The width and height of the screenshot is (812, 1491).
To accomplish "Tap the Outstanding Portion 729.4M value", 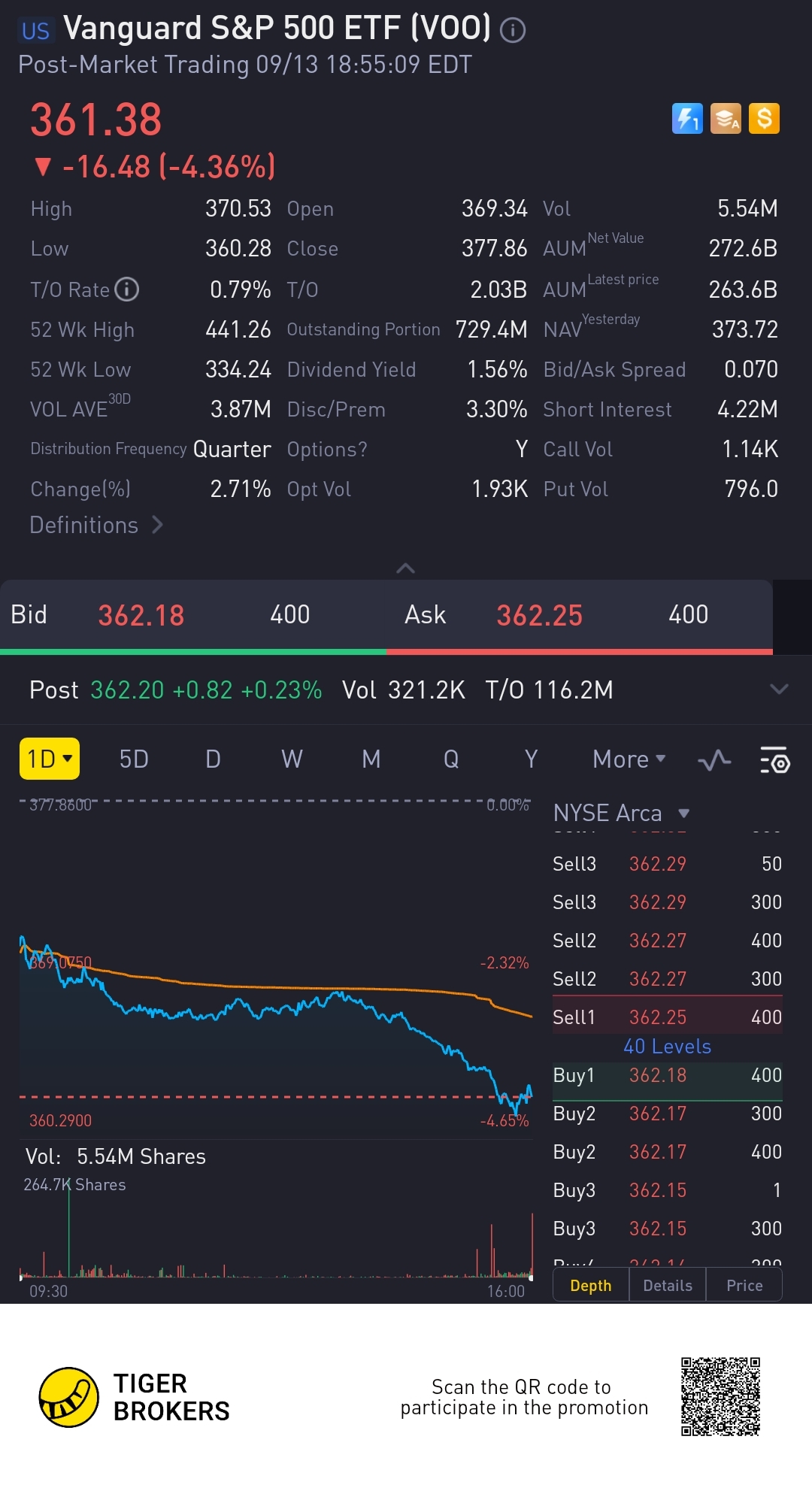I will (x=492, y=329).
